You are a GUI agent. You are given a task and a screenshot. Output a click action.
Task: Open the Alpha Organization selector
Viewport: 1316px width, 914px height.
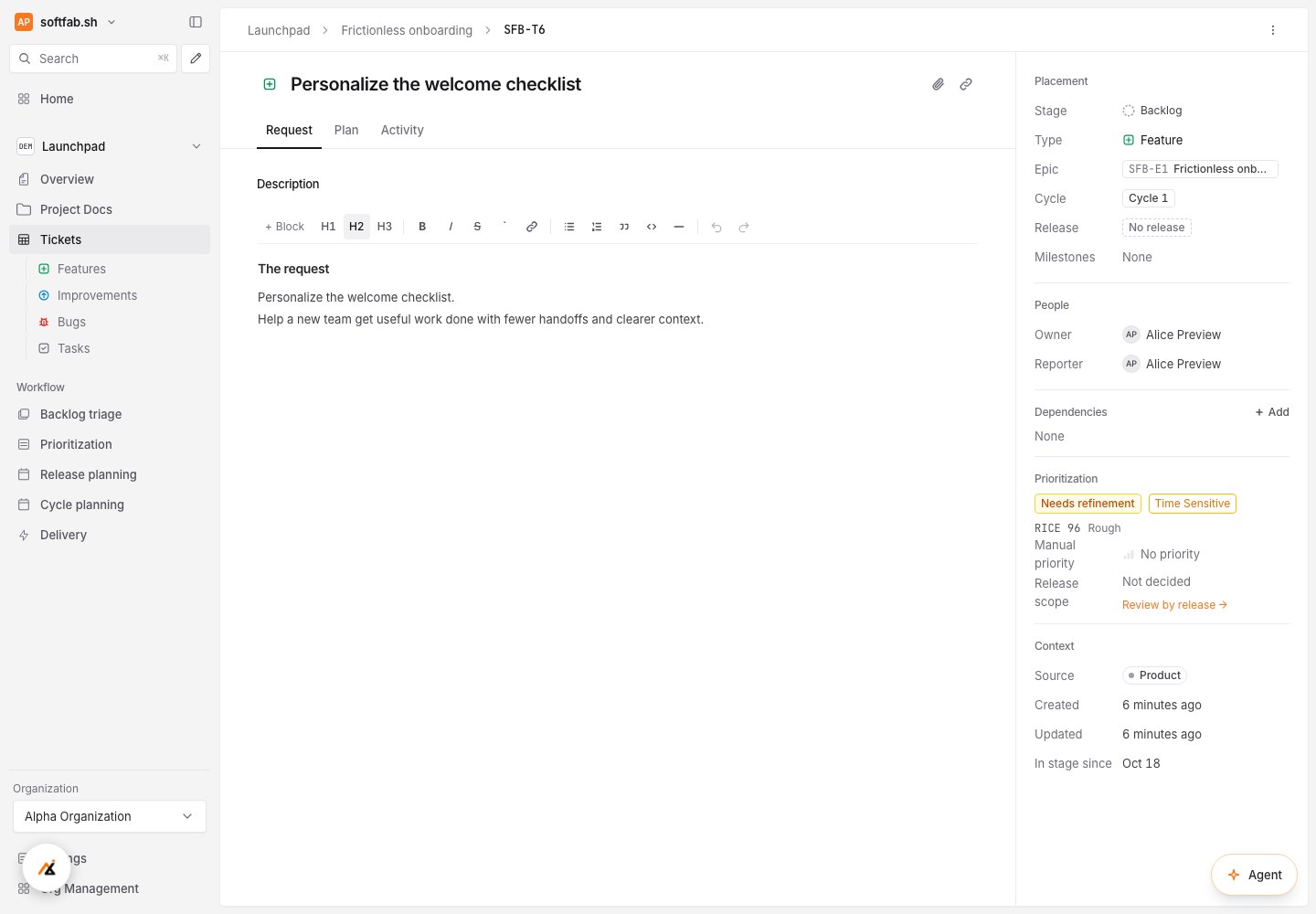click(110, 816)
